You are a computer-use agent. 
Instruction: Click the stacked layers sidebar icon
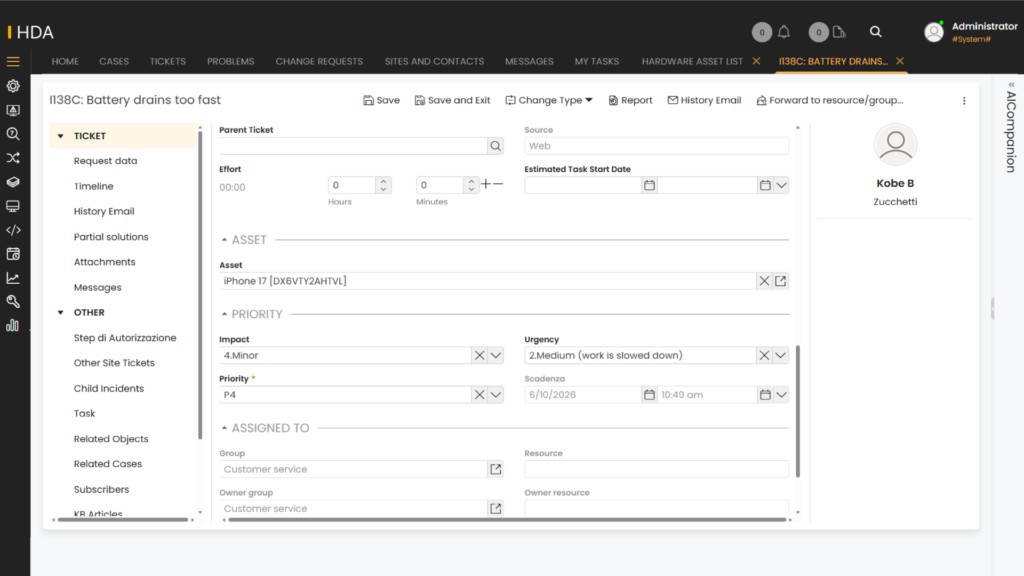coord(13,182)
